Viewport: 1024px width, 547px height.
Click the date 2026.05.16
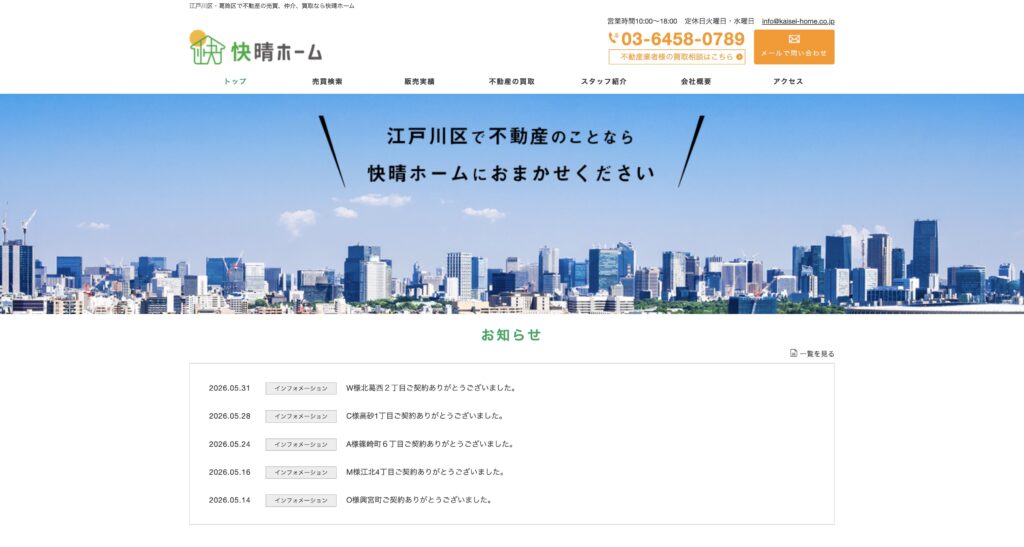click(229, 472)
